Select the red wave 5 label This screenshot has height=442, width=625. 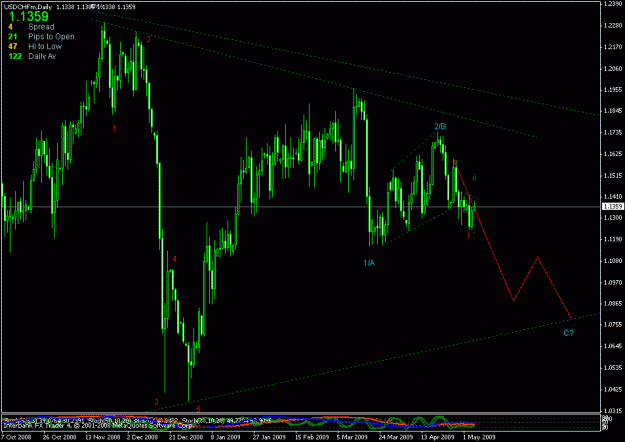pos(198,409)
